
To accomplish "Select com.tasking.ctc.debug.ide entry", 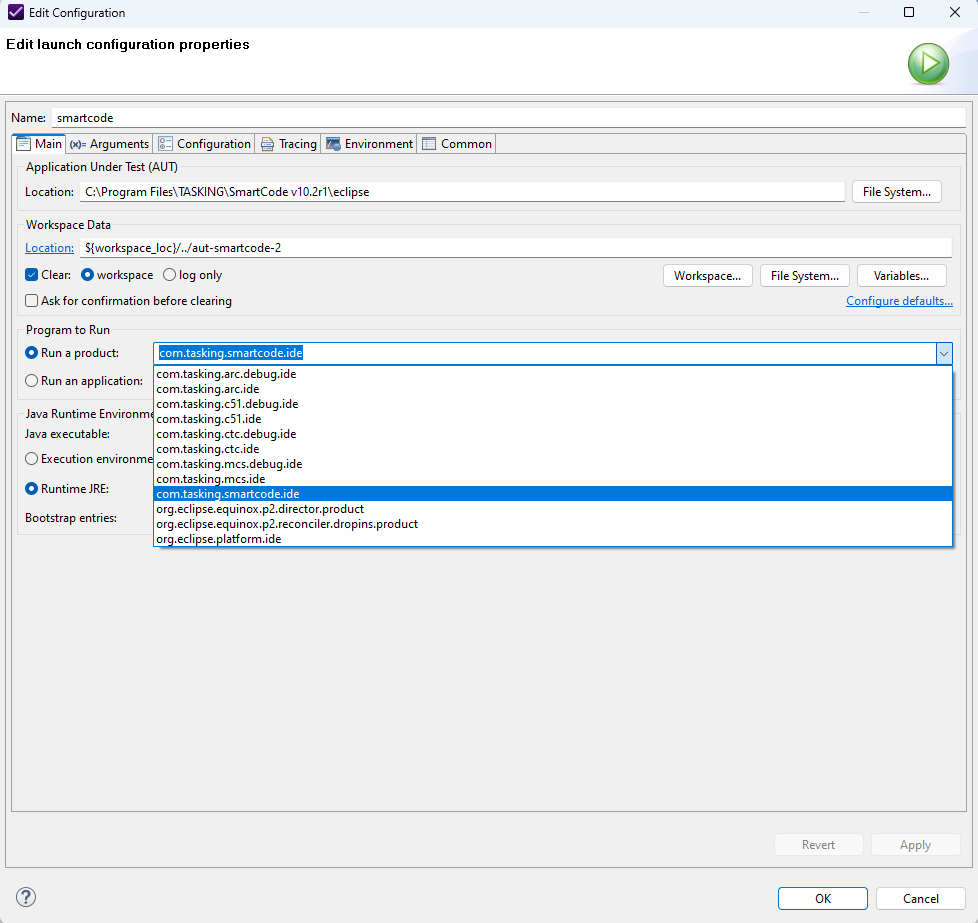I will [553, 434].
